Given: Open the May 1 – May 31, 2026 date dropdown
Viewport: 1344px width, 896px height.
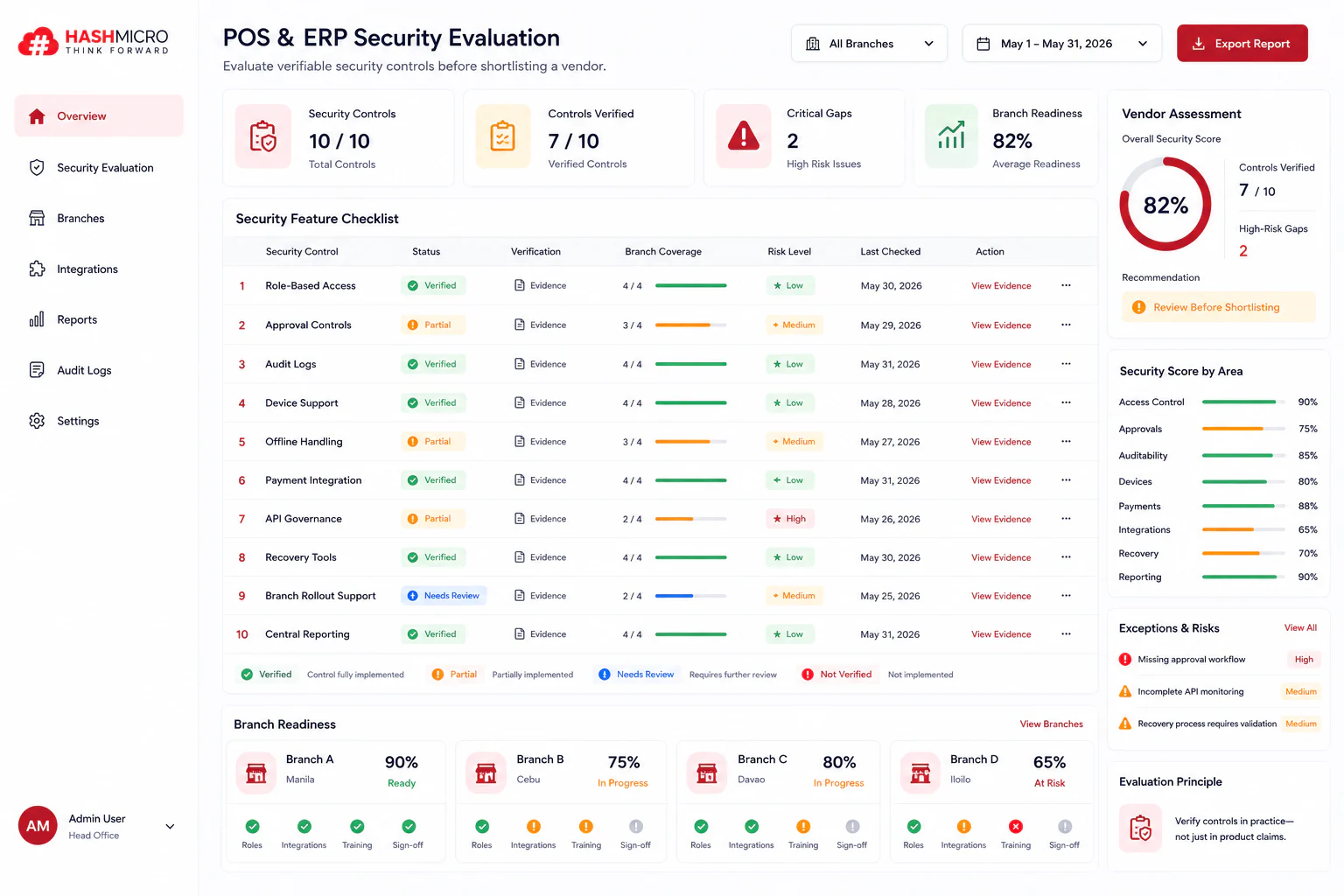Looking at the screenshot, I should (1061, 44).
